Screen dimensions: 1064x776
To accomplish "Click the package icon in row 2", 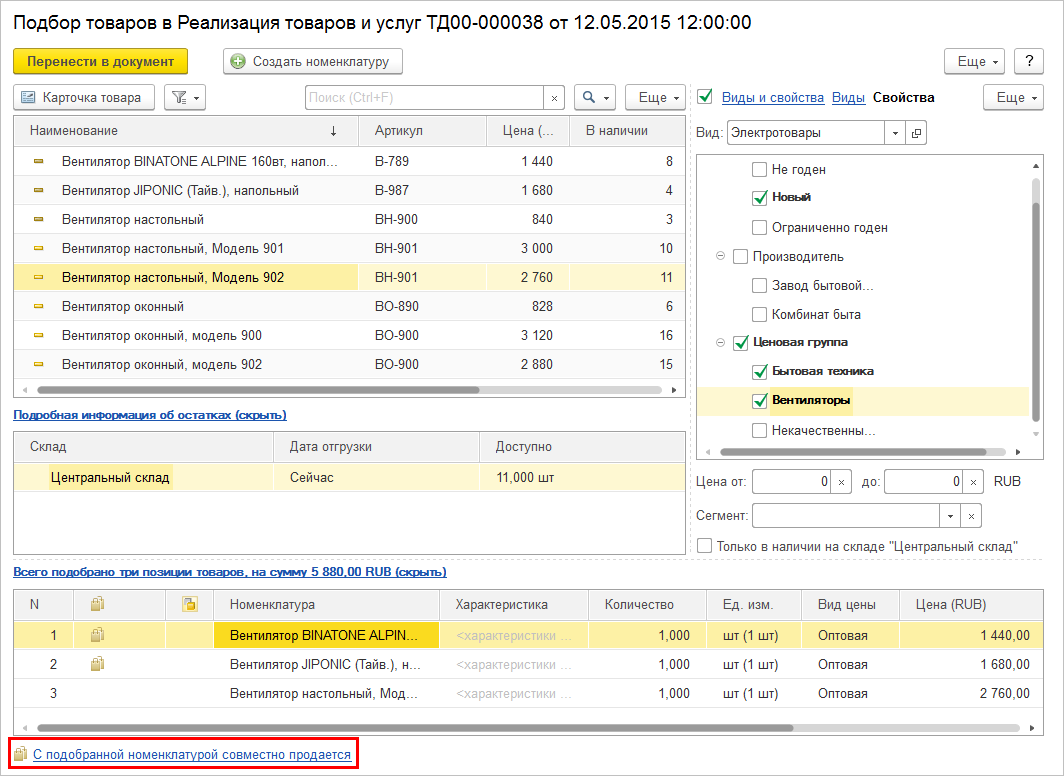I will (x=97, y=664).
